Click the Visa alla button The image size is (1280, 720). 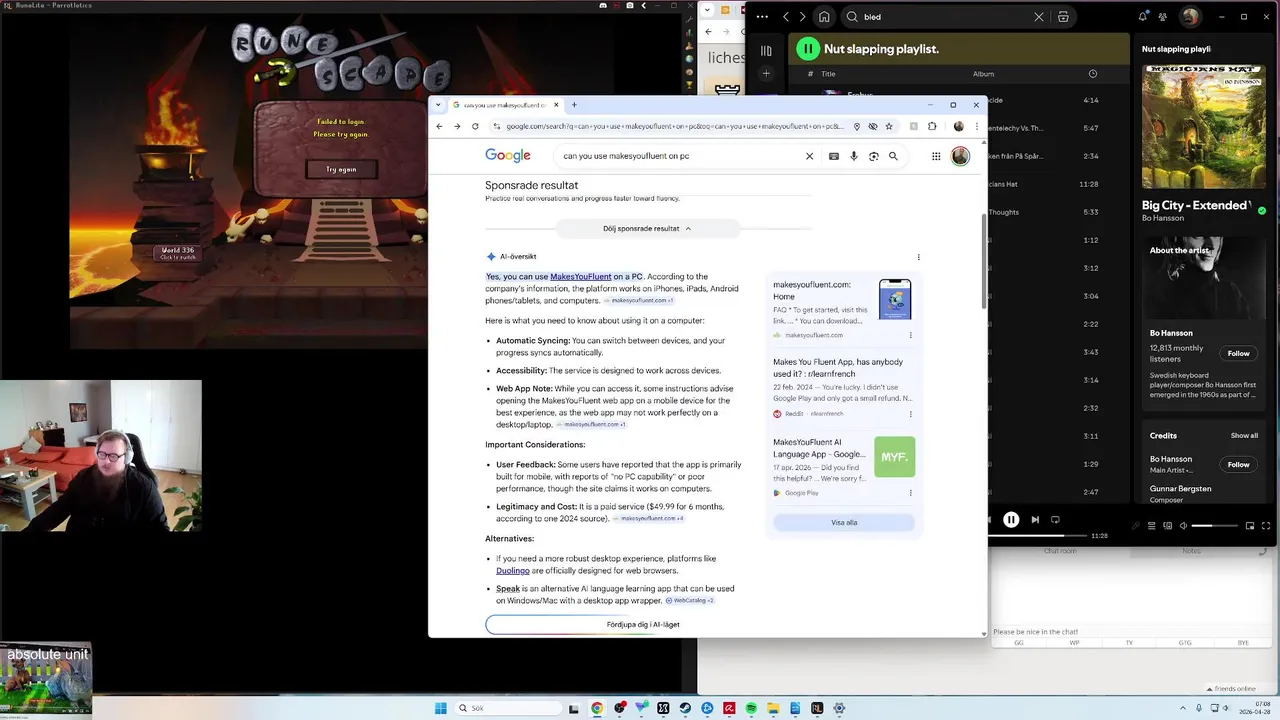point(844,522)
